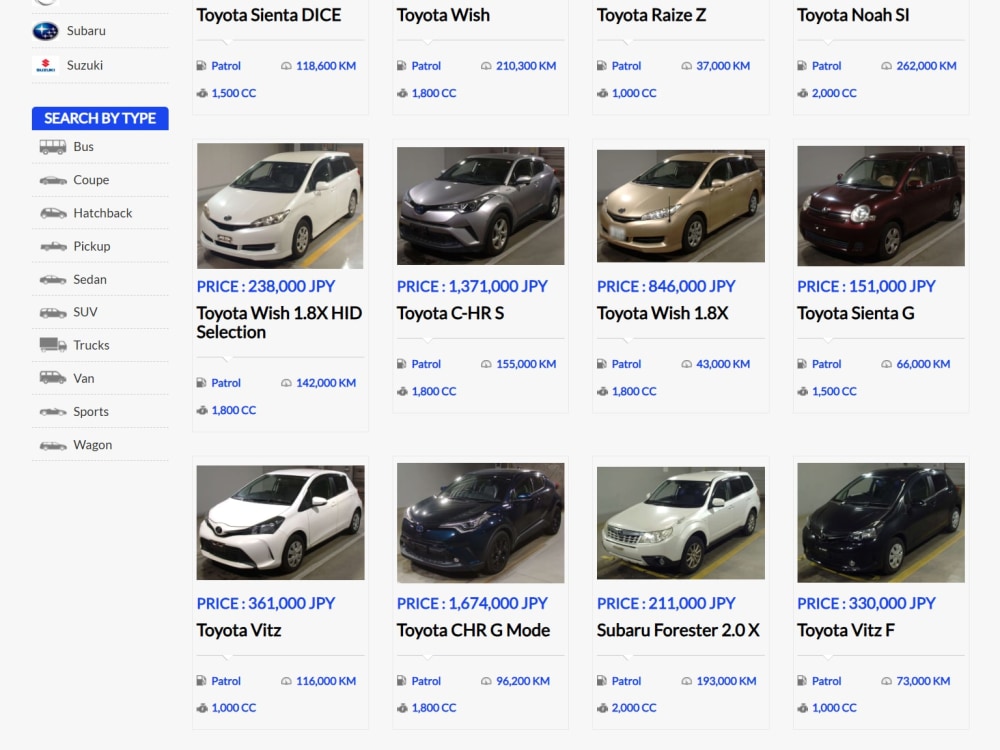Open Toyota Sienta G listing title

click(855, 313)
